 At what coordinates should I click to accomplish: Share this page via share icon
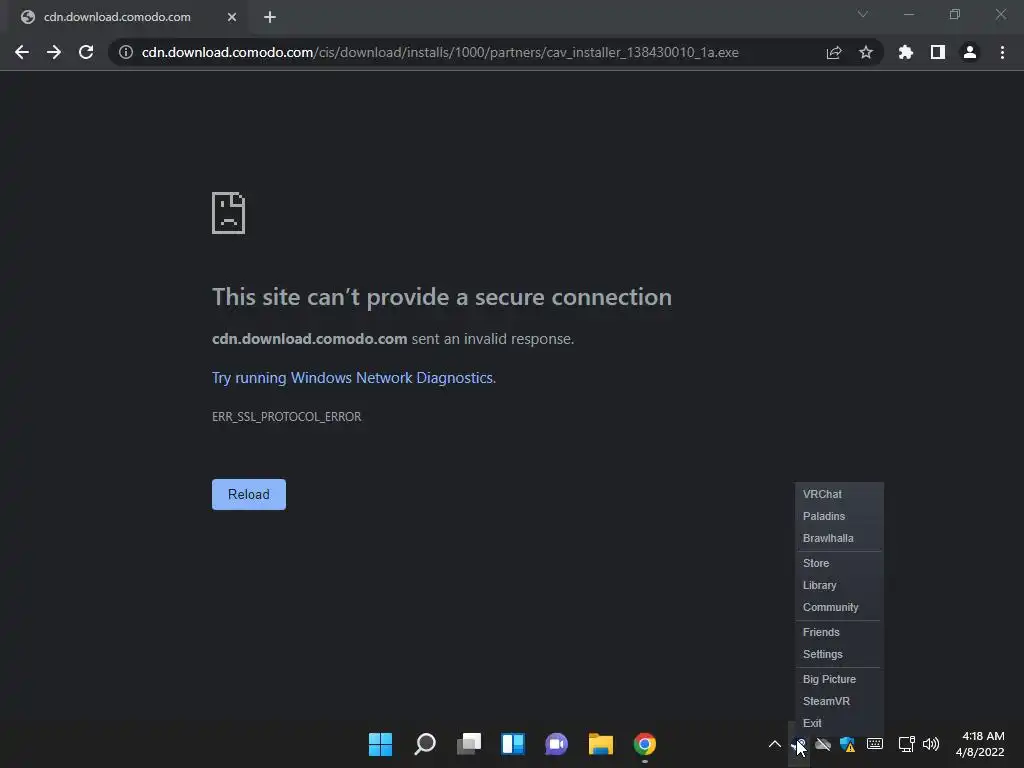click(834, 52)
